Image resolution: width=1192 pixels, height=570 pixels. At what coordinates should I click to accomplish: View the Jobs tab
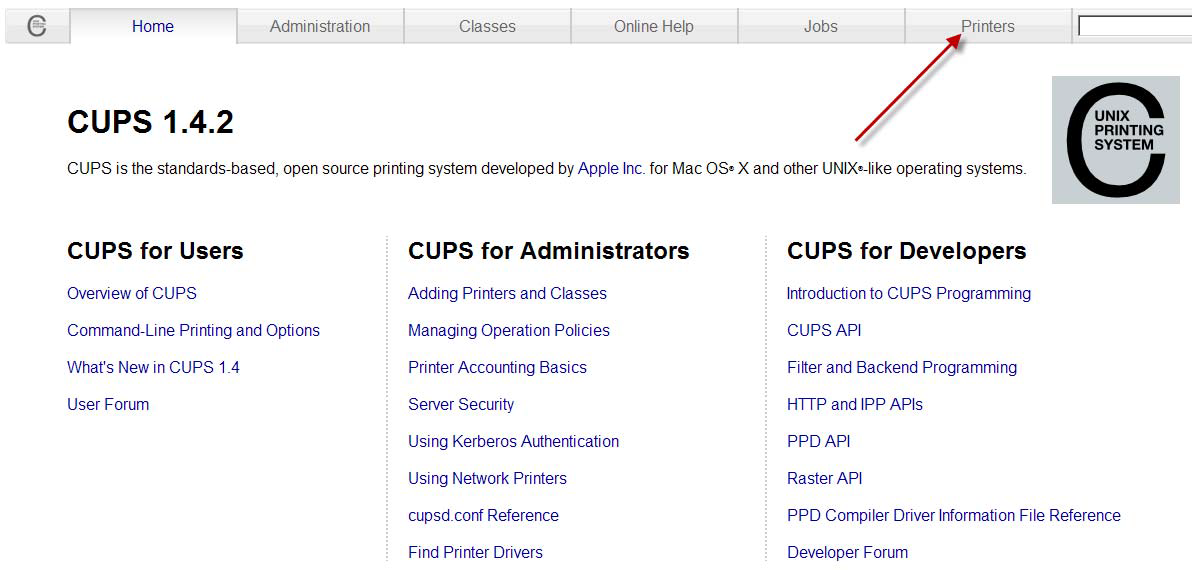[x=820, y=27]
